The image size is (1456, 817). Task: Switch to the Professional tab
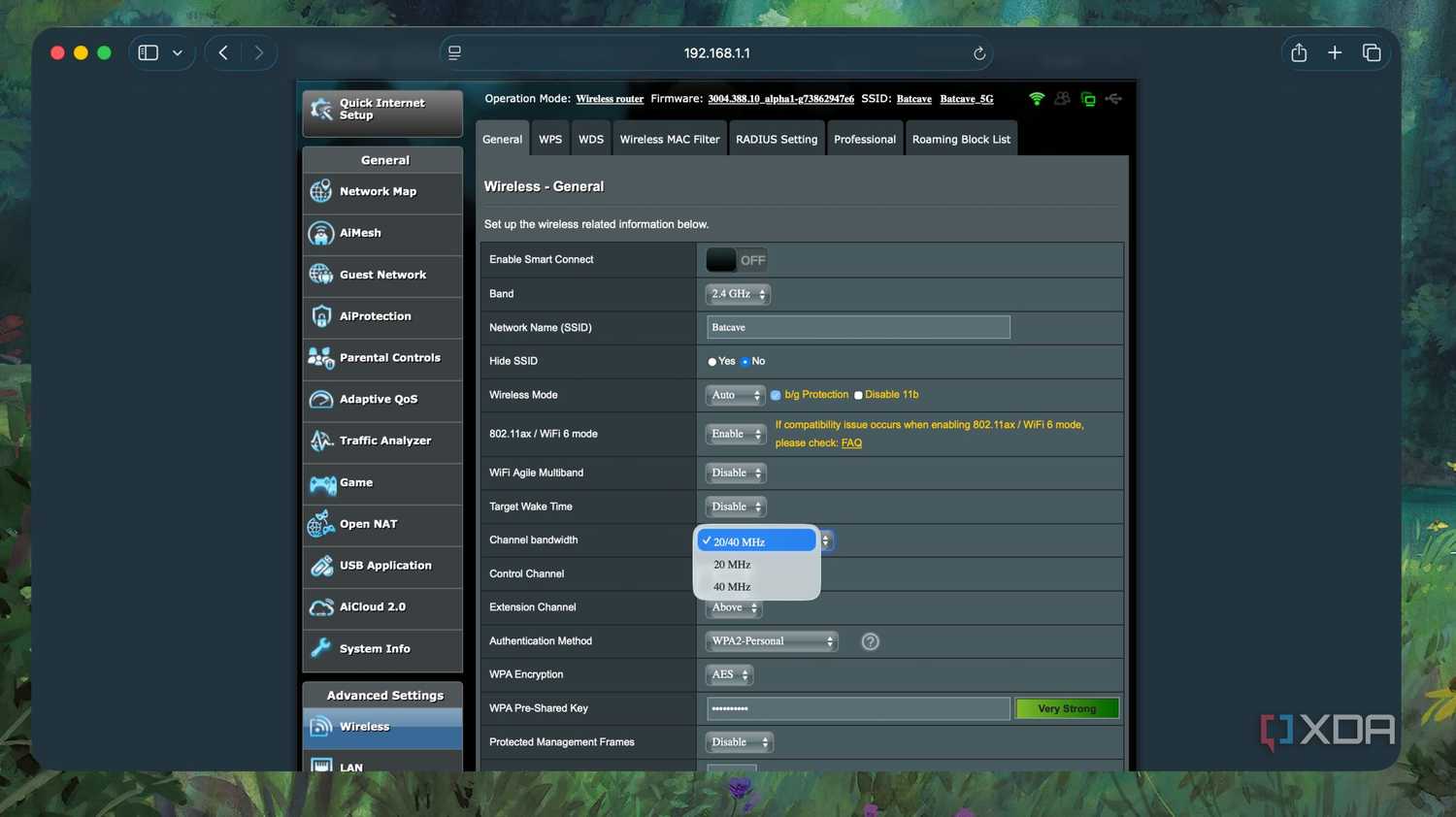(865, 139)
